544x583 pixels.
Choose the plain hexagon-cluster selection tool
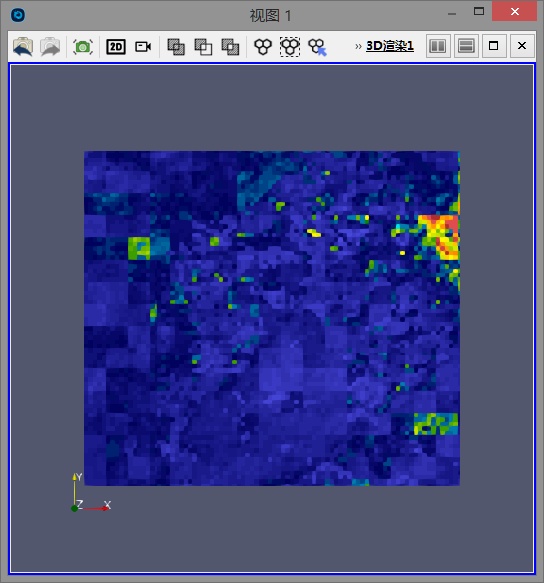[x=263, y=47]
